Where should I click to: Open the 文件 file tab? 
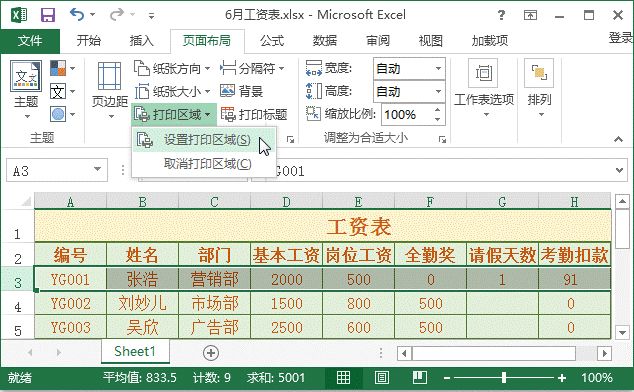coord(30,40)
